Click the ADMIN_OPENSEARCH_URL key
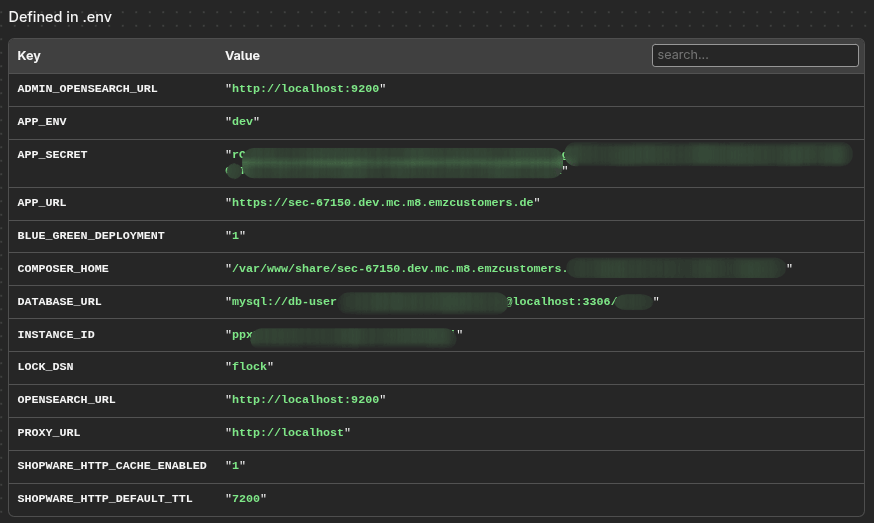The height and width of the screenshot is (523, 874). click(88, 89)
